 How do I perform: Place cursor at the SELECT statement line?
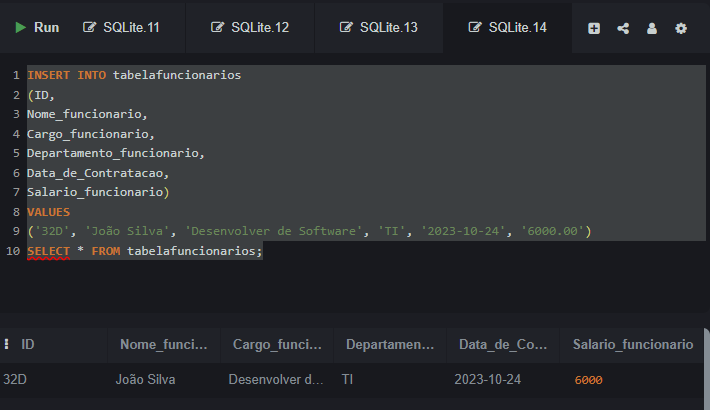click(145, 251)
